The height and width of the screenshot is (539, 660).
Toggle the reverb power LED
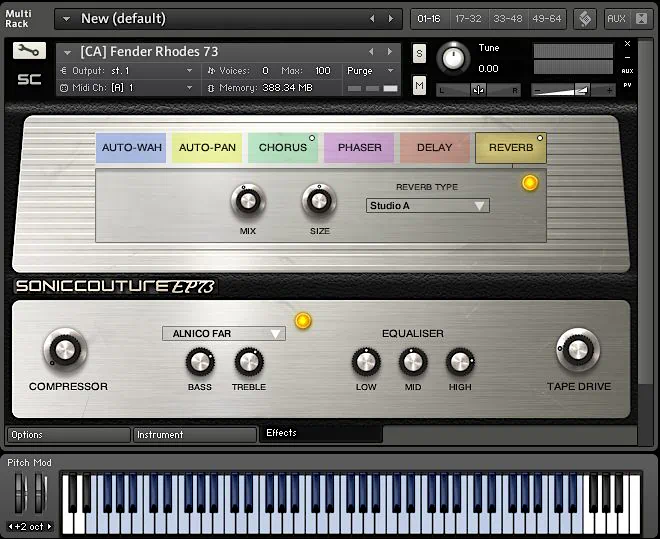(530, 183)
